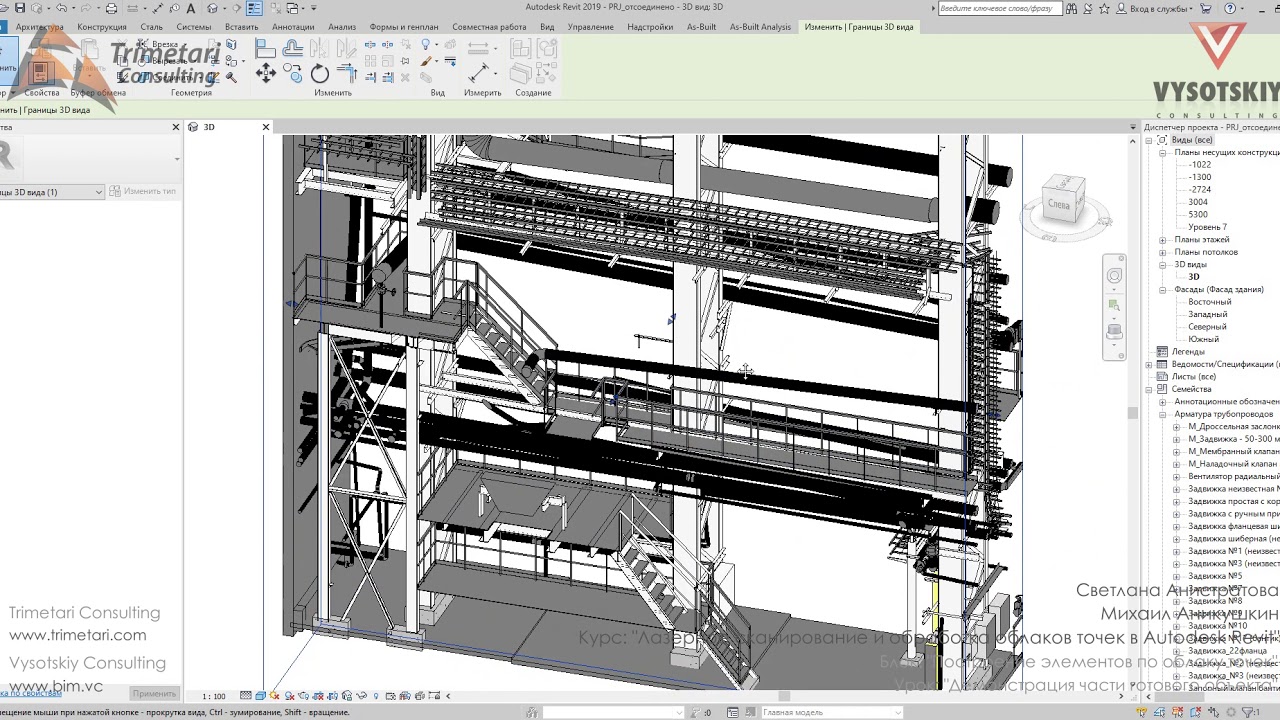Switch to the 'Управление' ribbon tab
The image size is (1280, 720).
click(591, 27)
